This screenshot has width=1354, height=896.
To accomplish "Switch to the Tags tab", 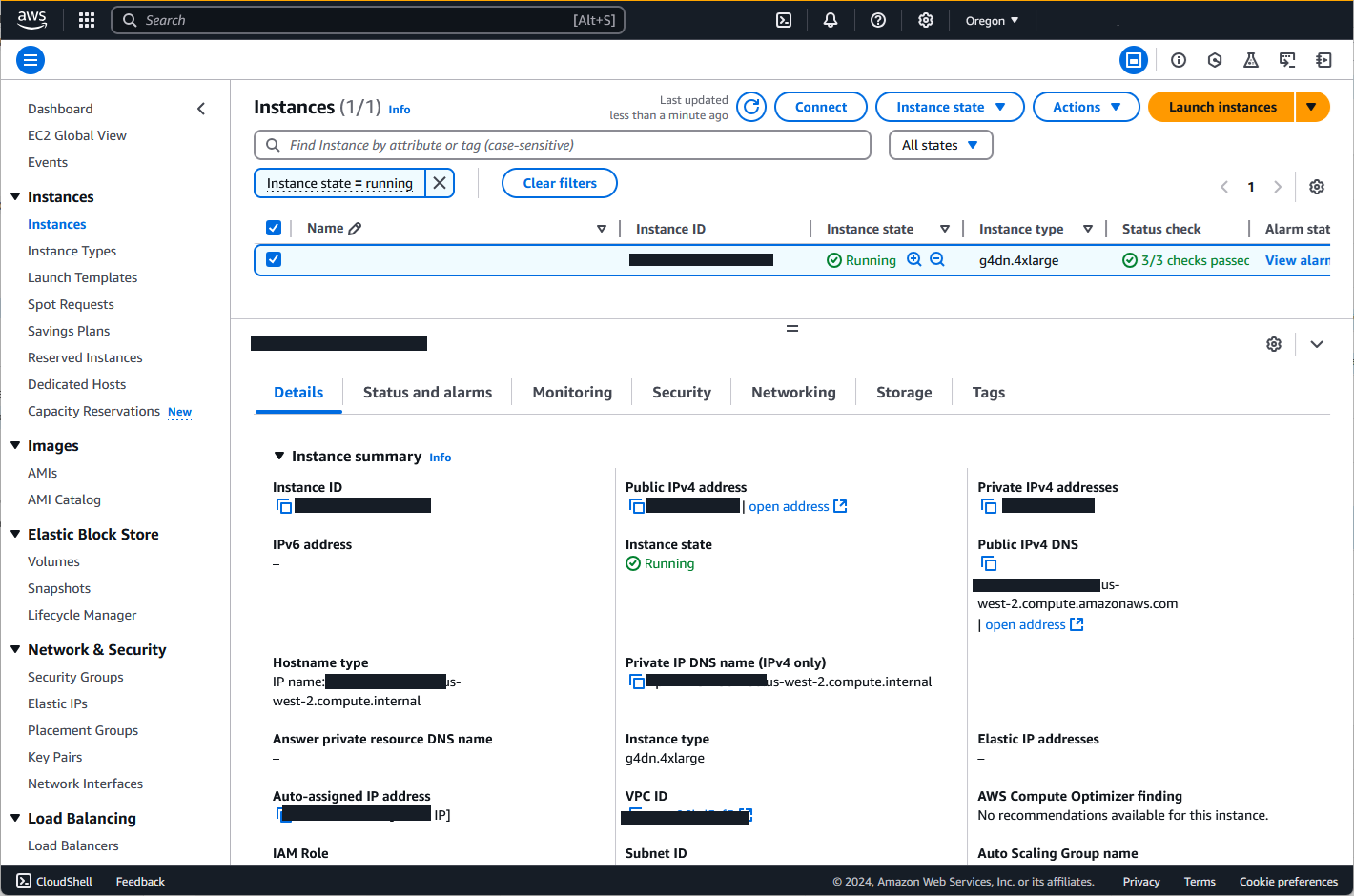I will click(x=989, y=392).
